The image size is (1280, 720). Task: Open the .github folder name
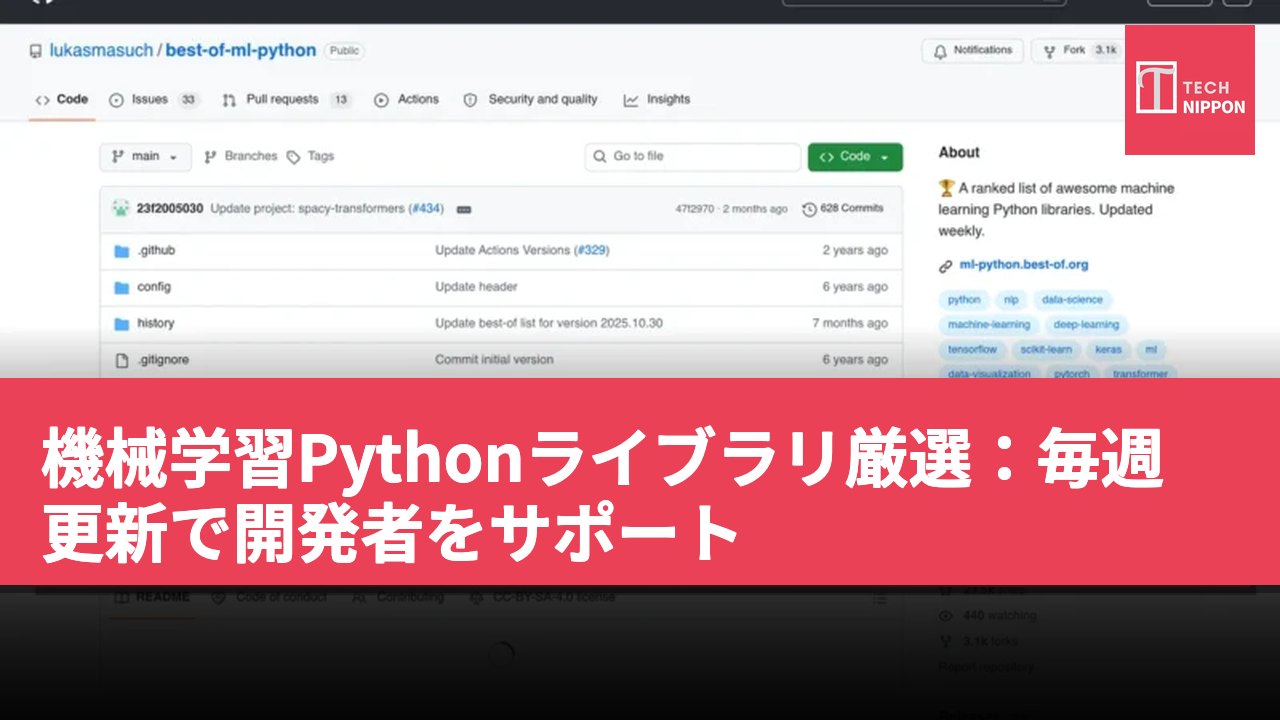coord(156,251)
